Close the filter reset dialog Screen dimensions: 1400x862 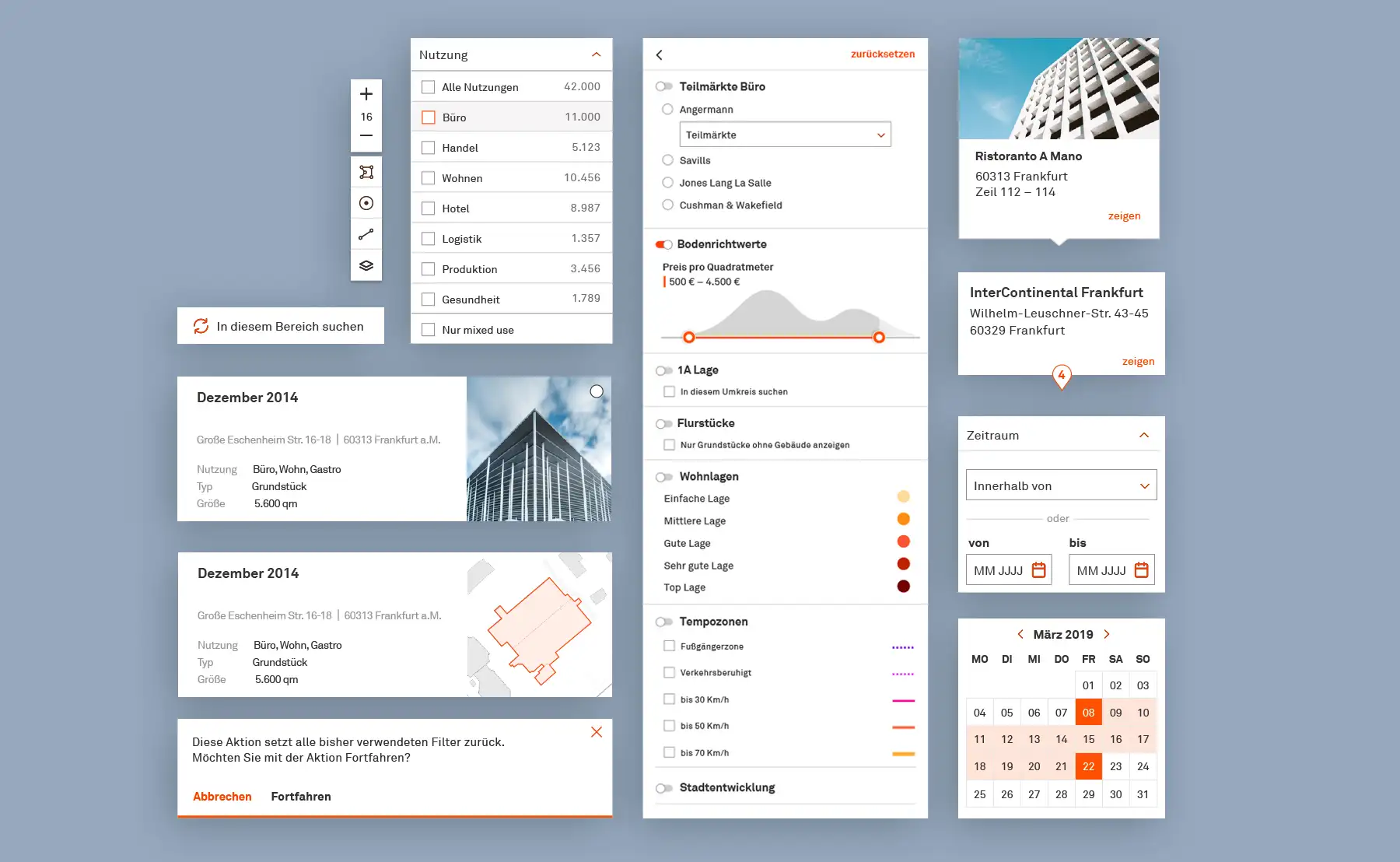click(x=597, y=732)
